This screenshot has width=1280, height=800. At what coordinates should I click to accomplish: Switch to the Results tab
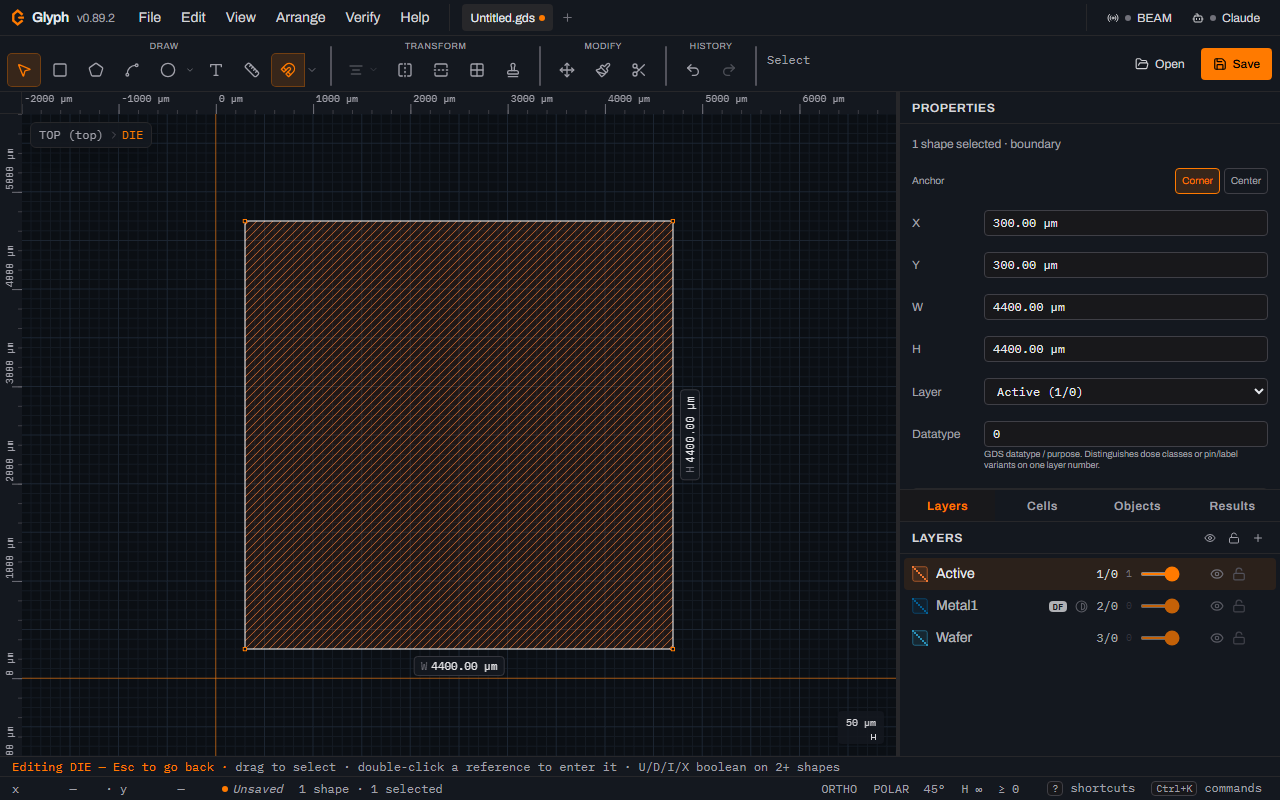[x=1232, y=506]
